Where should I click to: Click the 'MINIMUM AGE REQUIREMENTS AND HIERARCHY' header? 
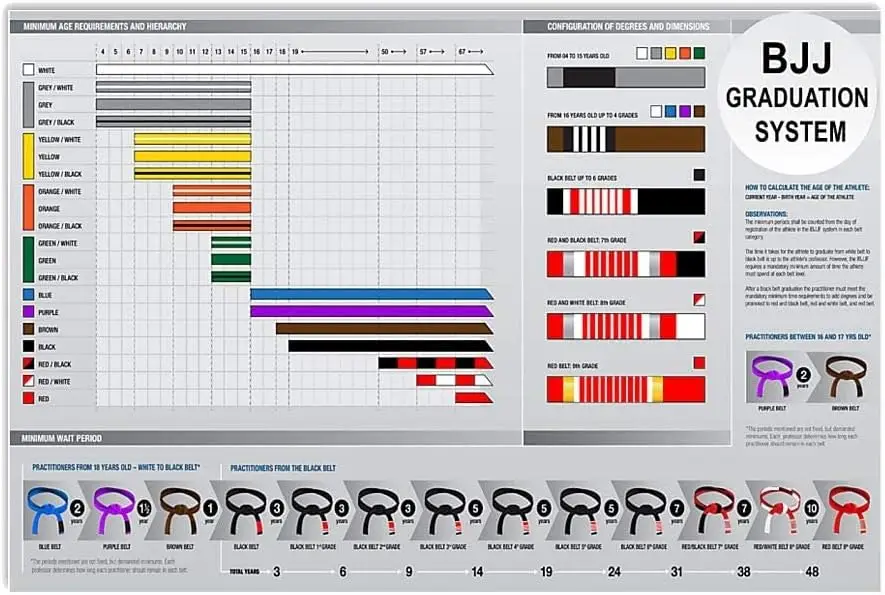pos(104,27)
